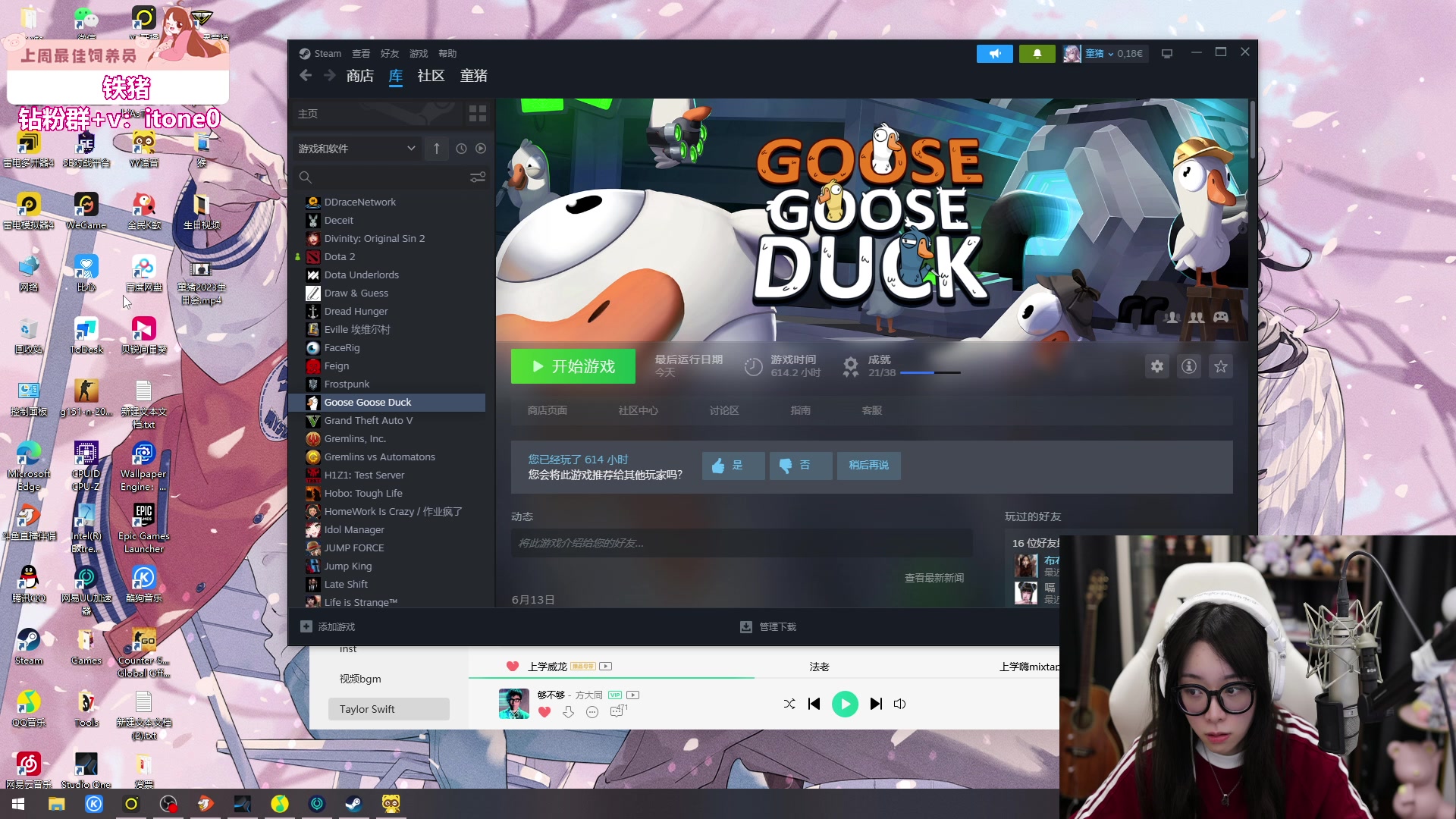Toggle the ready-to-play filter icon
The height and width of the screenshot is (819, 1456).
point(481,149)
